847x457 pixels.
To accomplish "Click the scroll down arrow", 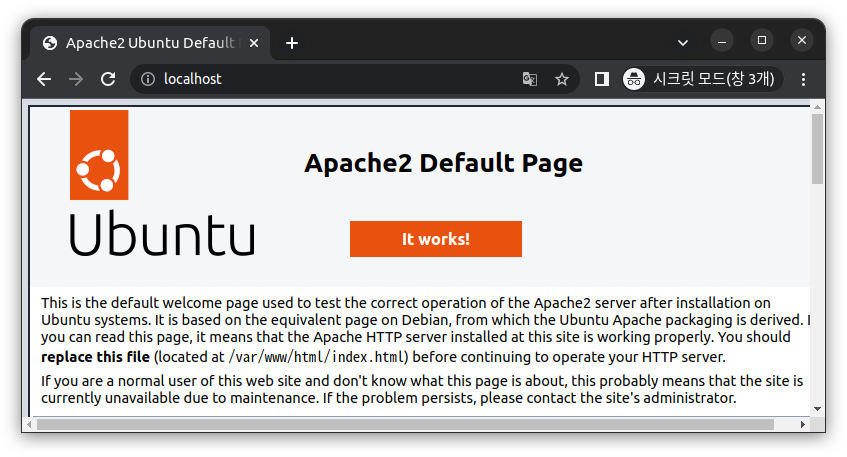I will (x=817, y=409).
